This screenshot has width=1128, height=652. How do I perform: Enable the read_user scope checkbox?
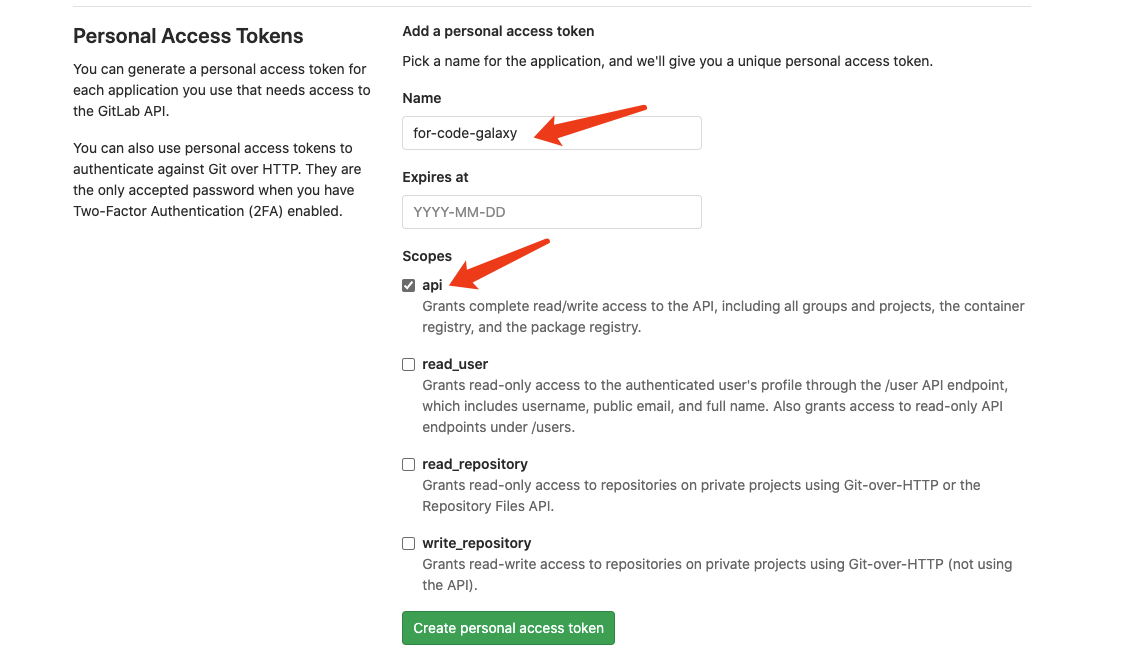click(x=408, y=364)
